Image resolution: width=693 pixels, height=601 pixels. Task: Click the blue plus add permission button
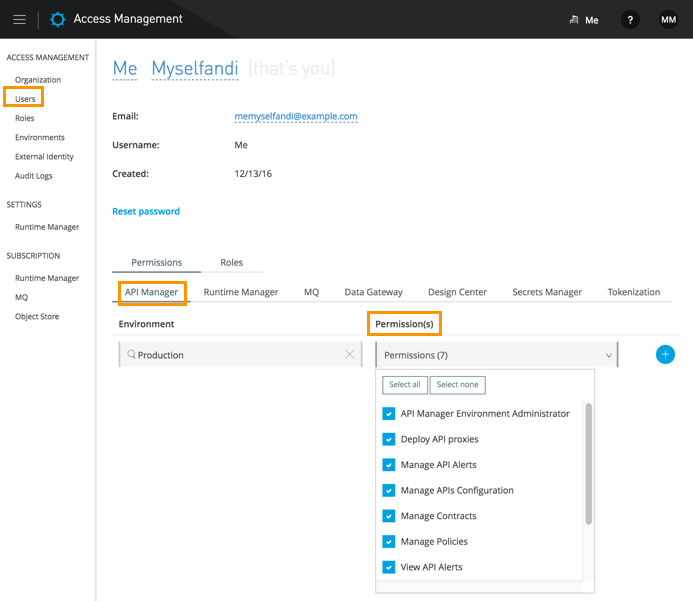pyautogui.click(x=665, y=354)
